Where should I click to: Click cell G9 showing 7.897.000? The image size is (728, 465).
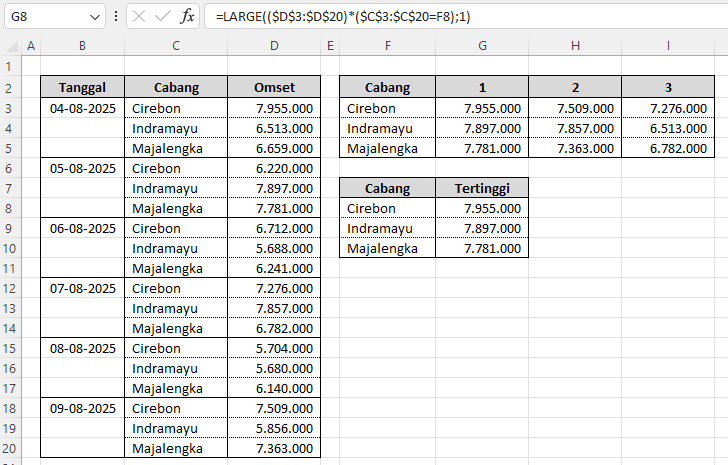coord(482,228)
